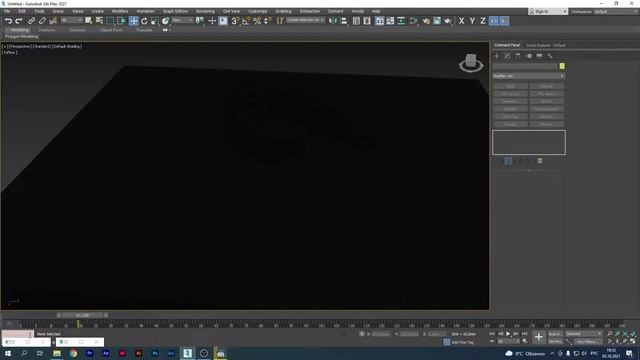This screenshot has width=640, height=360.
Task: Toggle Angle Snap on the toolbar
Action: (246, 21)
